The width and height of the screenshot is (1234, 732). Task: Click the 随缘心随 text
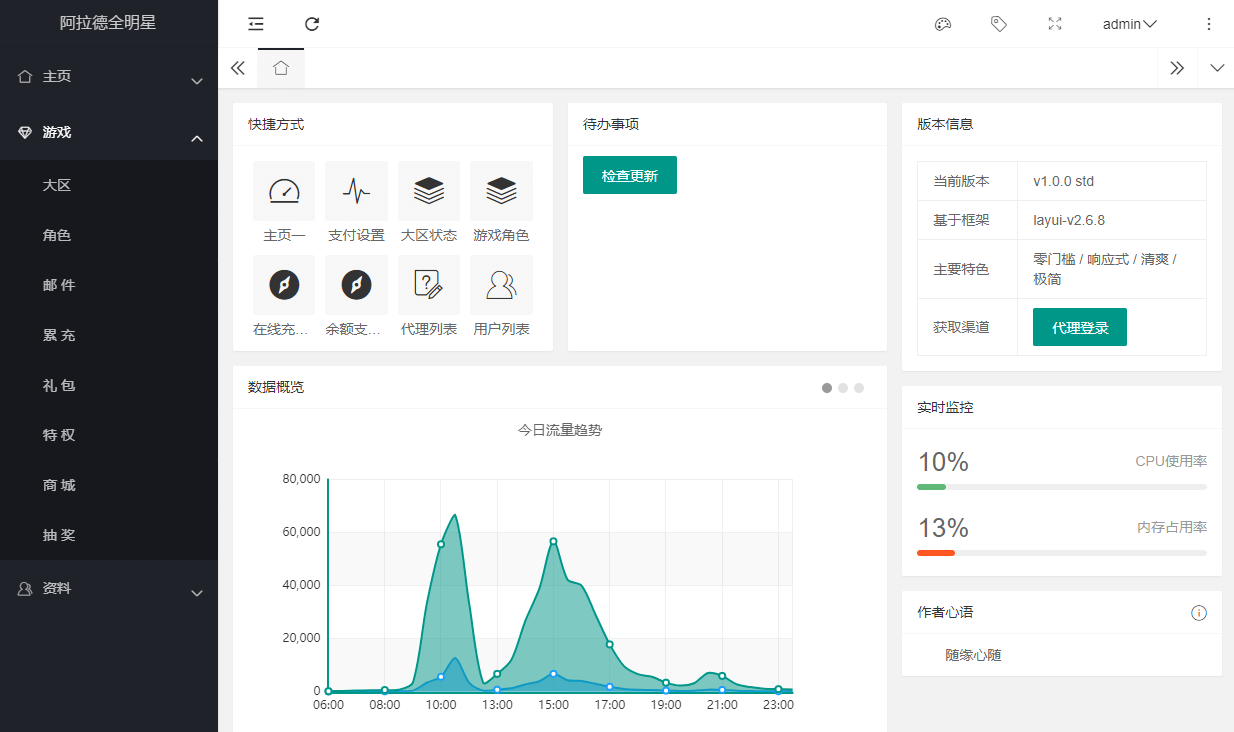973,656
